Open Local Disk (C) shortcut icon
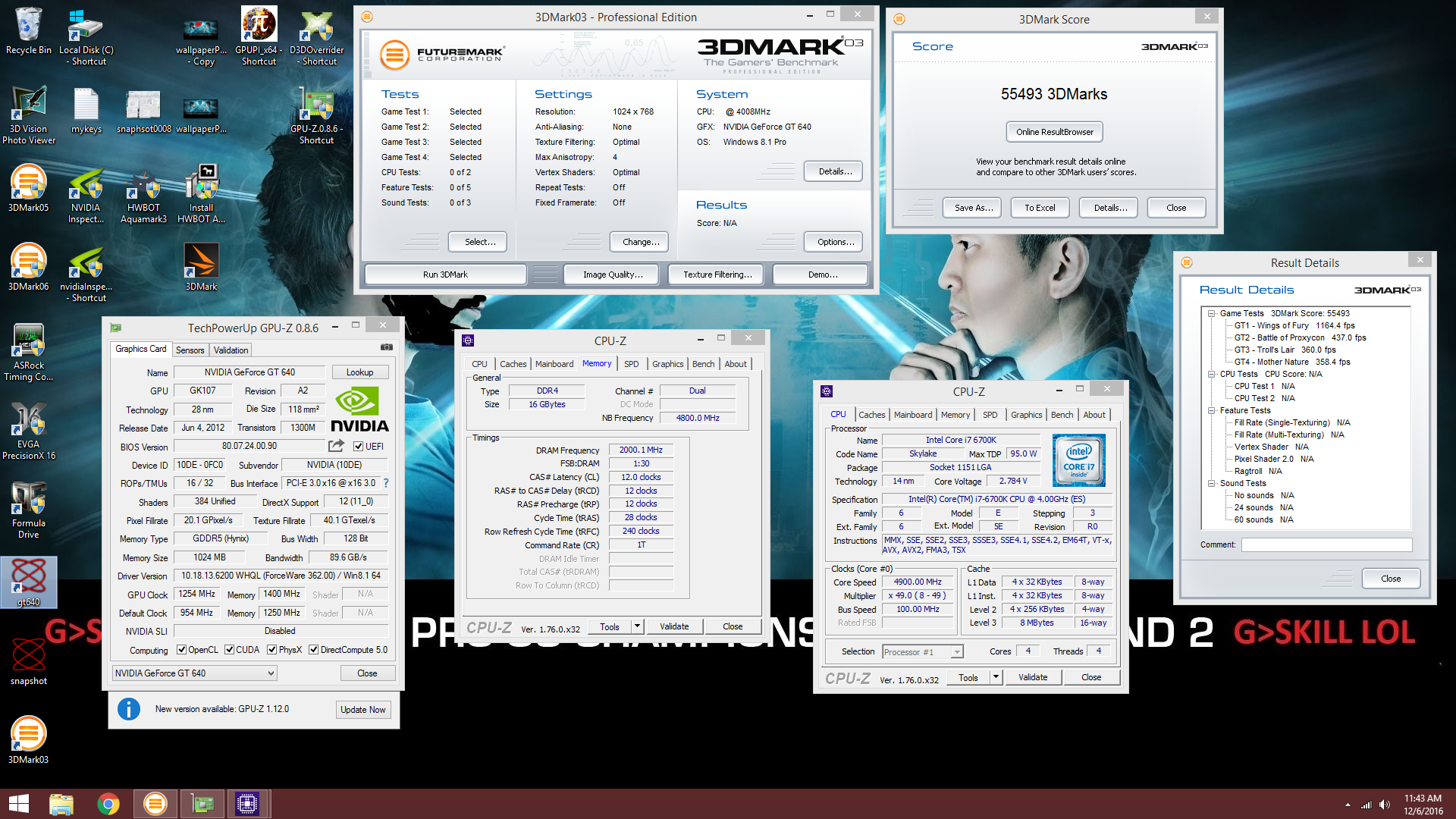 click(86, 36)
